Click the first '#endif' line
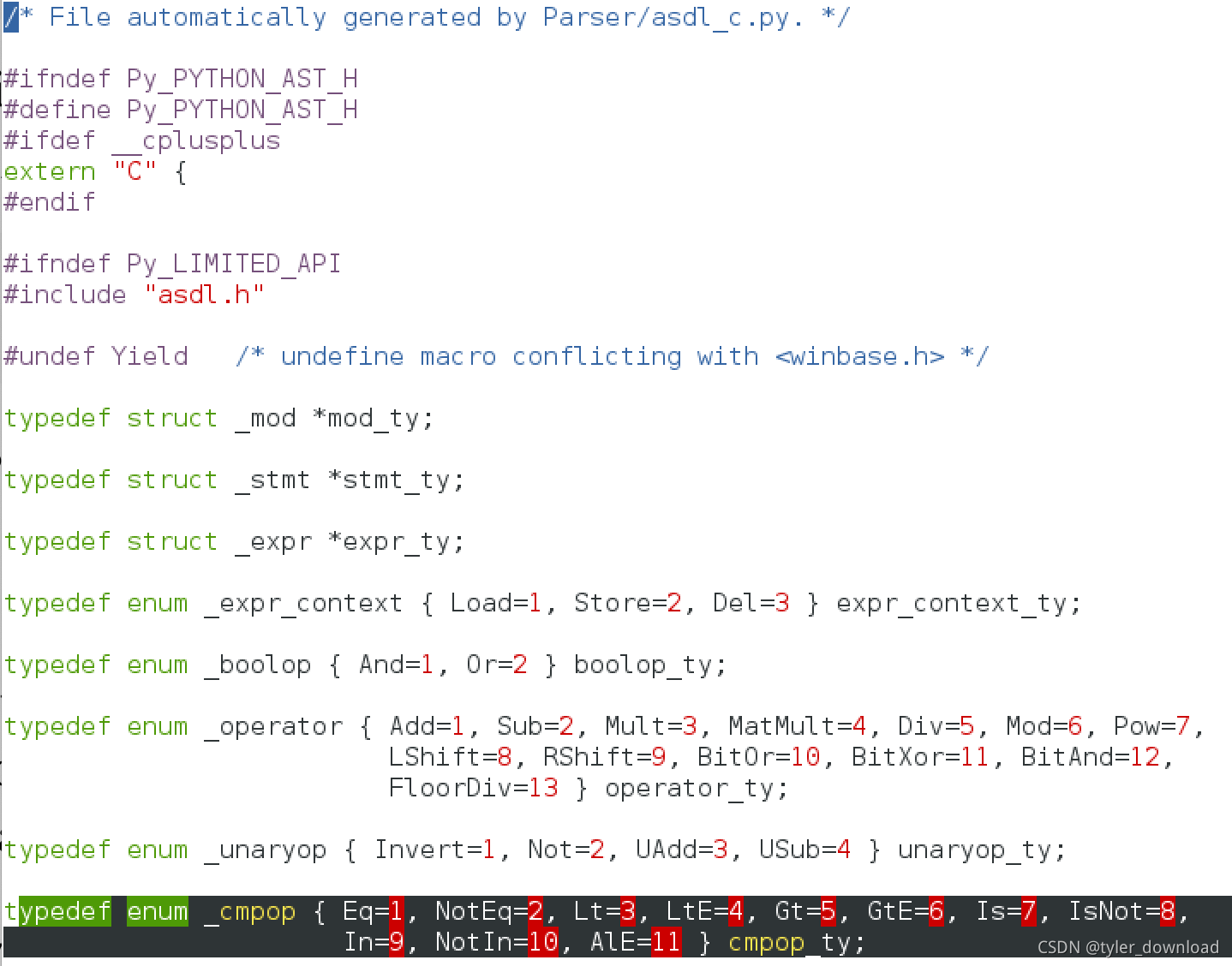Viewport: 1232px width, 966px height. point(50,203)
